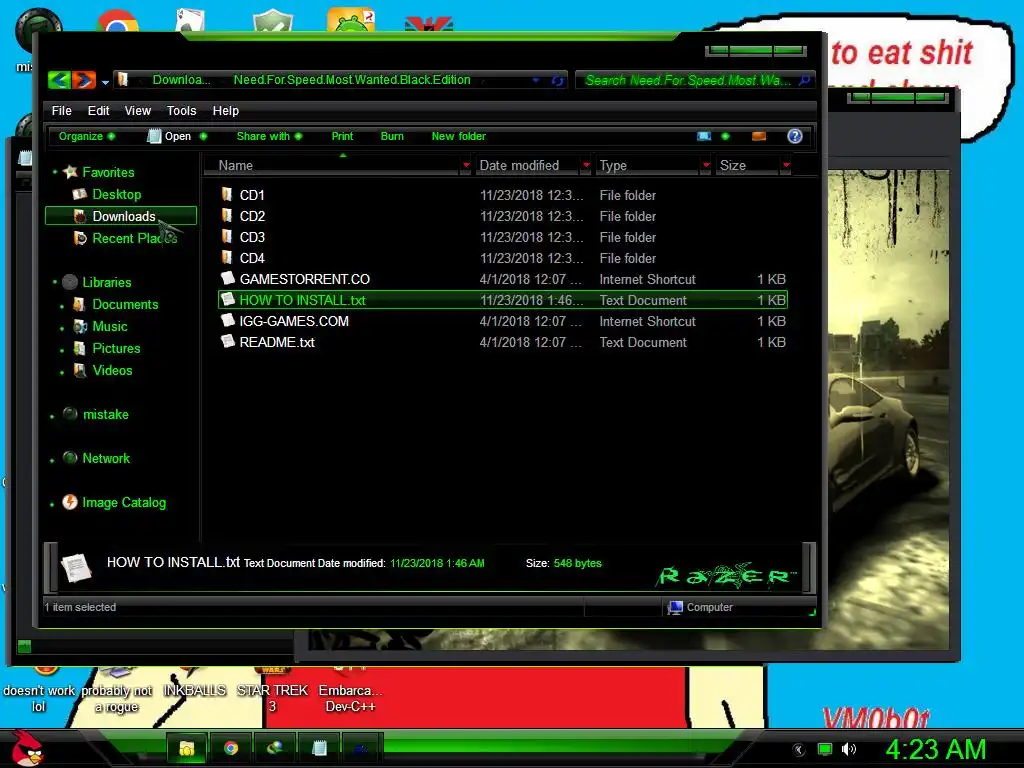The height and width of the screenshot is (768, 1024).
Task: Open the Documents library
Action: tap(125, 304)
